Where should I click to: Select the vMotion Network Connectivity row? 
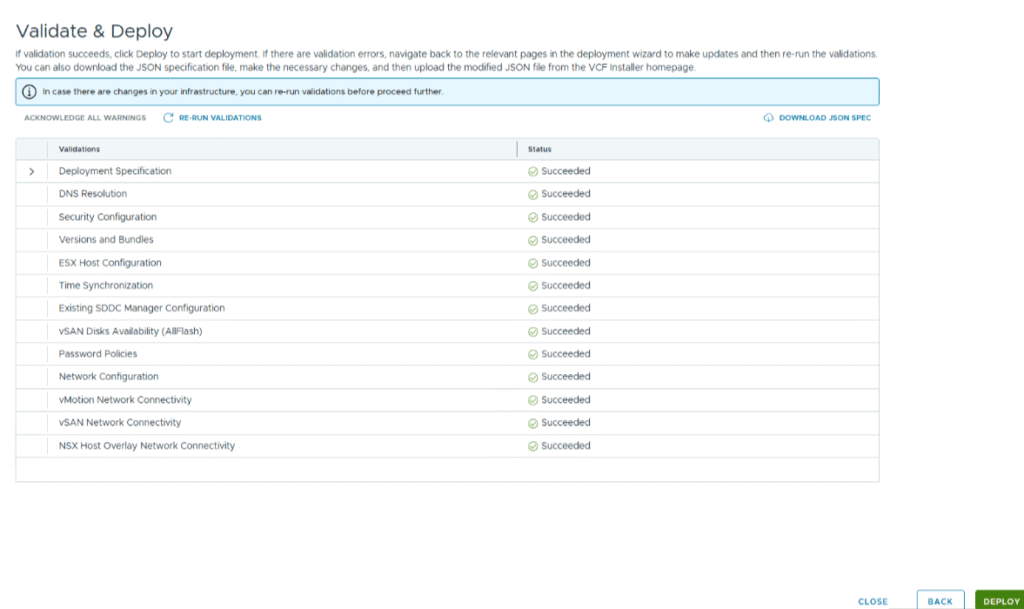pyautogui.click(x=125, y=400)
